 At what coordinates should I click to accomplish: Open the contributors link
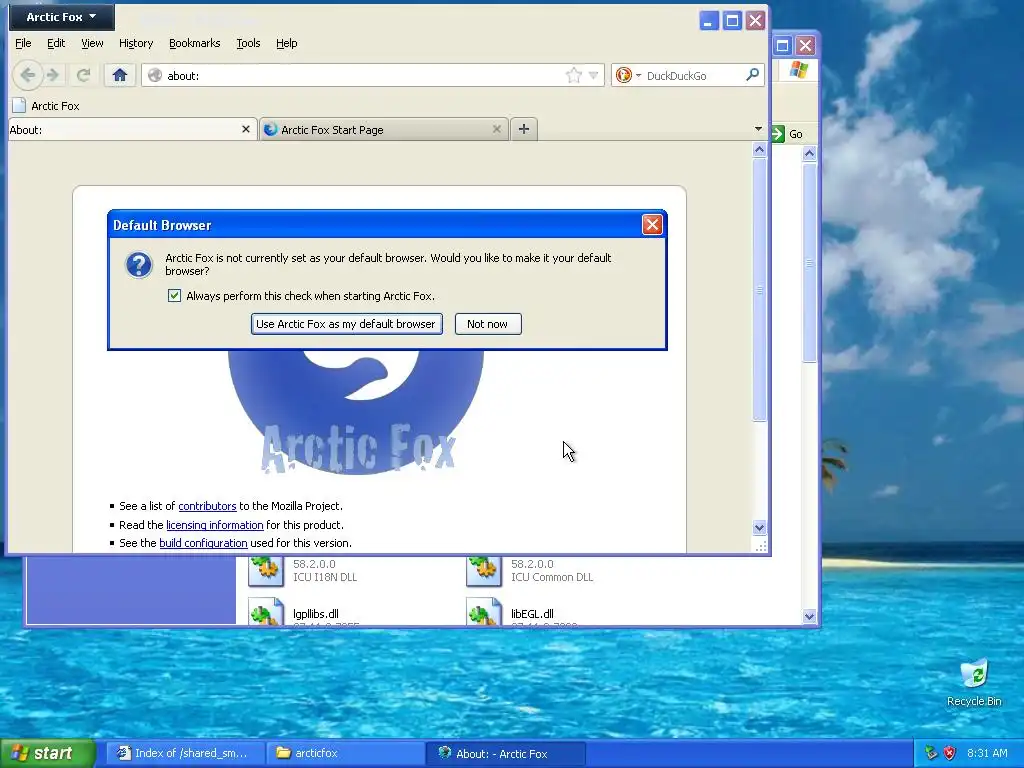coord(207,506)
